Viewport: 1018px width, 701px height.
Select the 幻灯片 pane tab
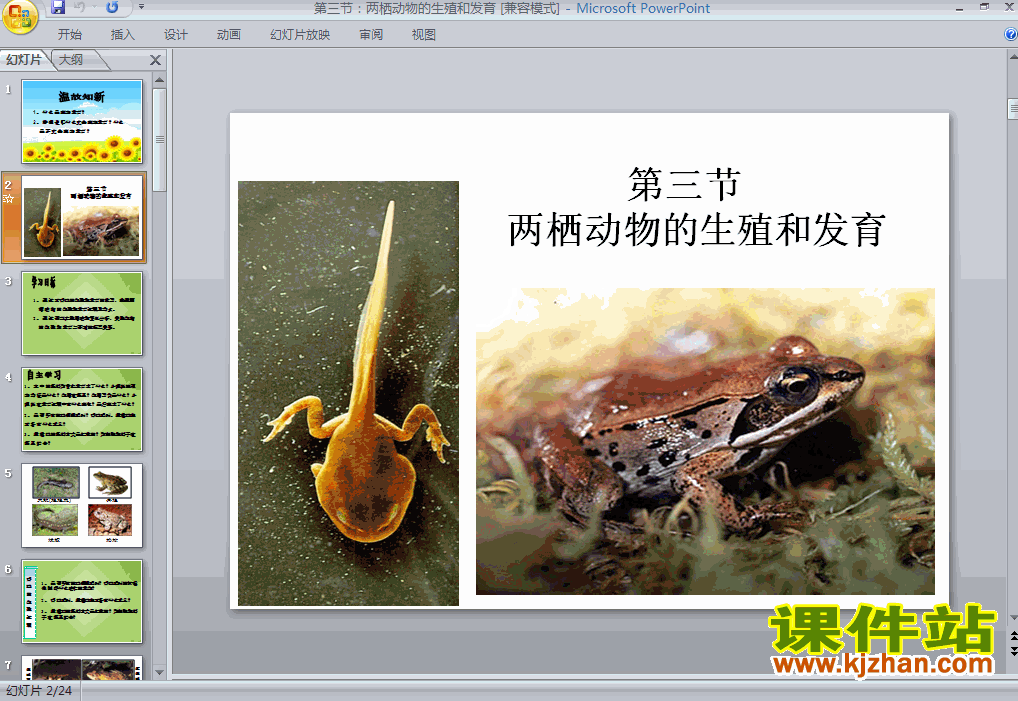point(24,60)
